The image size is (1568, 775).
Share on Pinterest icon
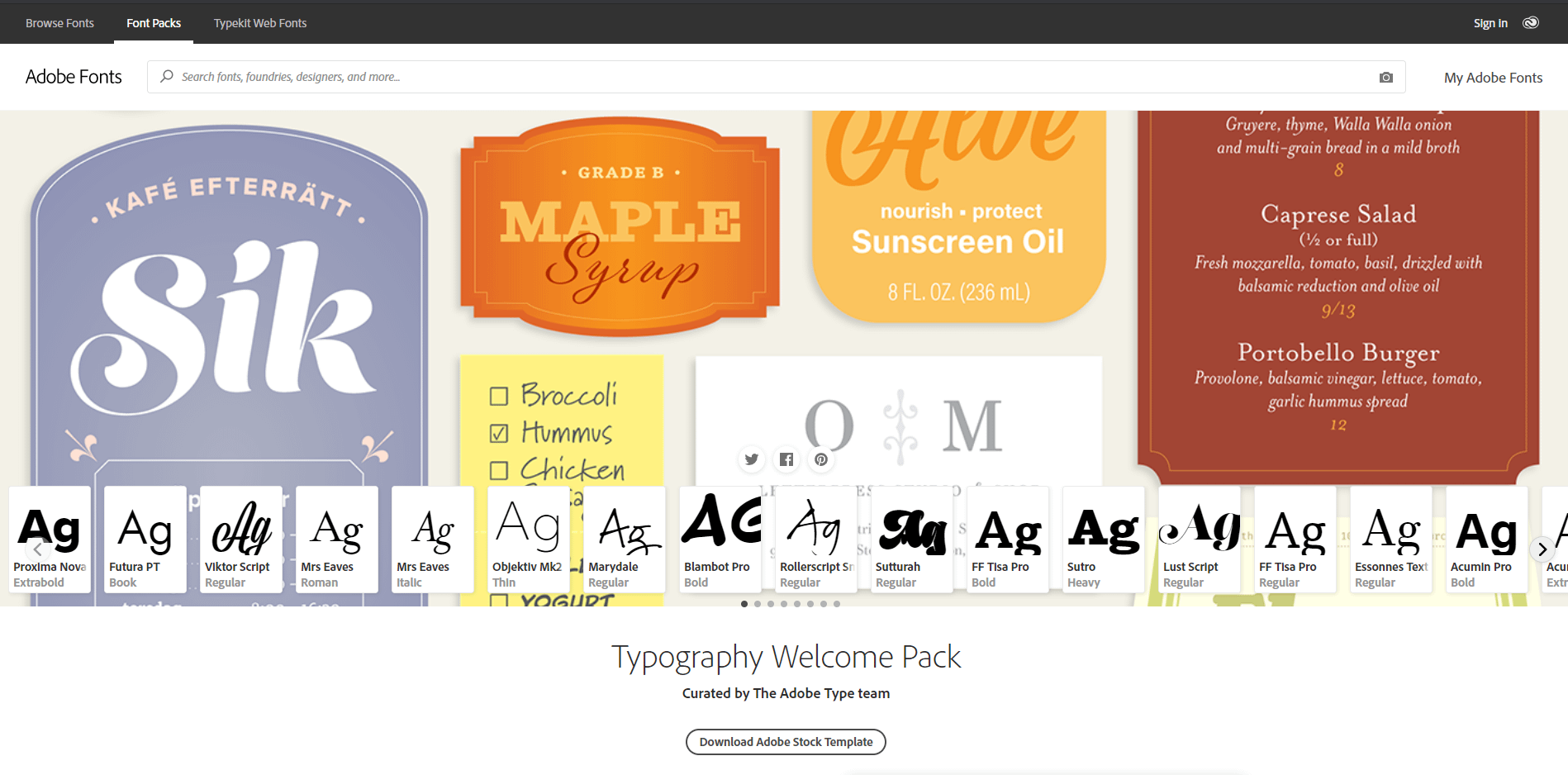coord(821,459)
